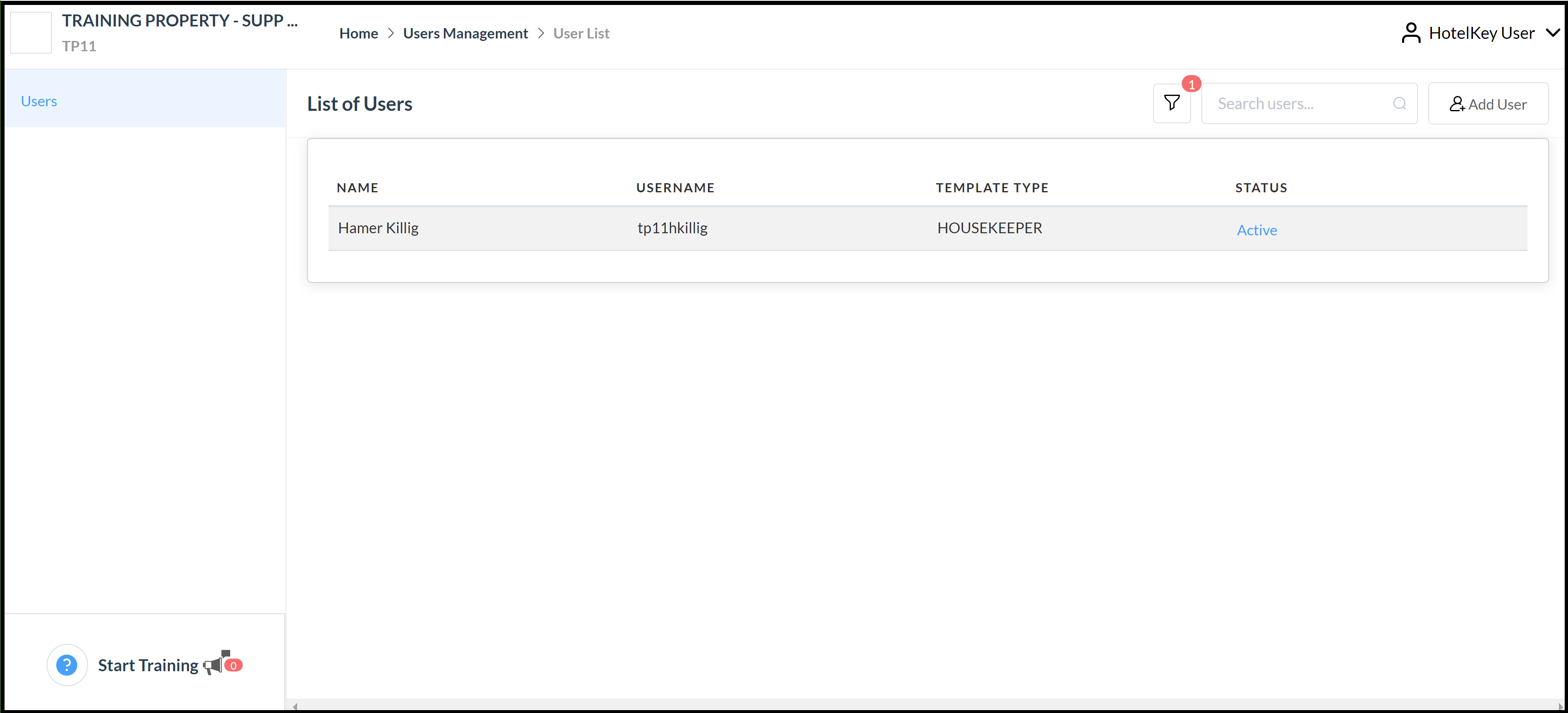This screenshot has width=1568, height=713.
Task: Click the search magnifier icon
Action: pos(1399,103)
